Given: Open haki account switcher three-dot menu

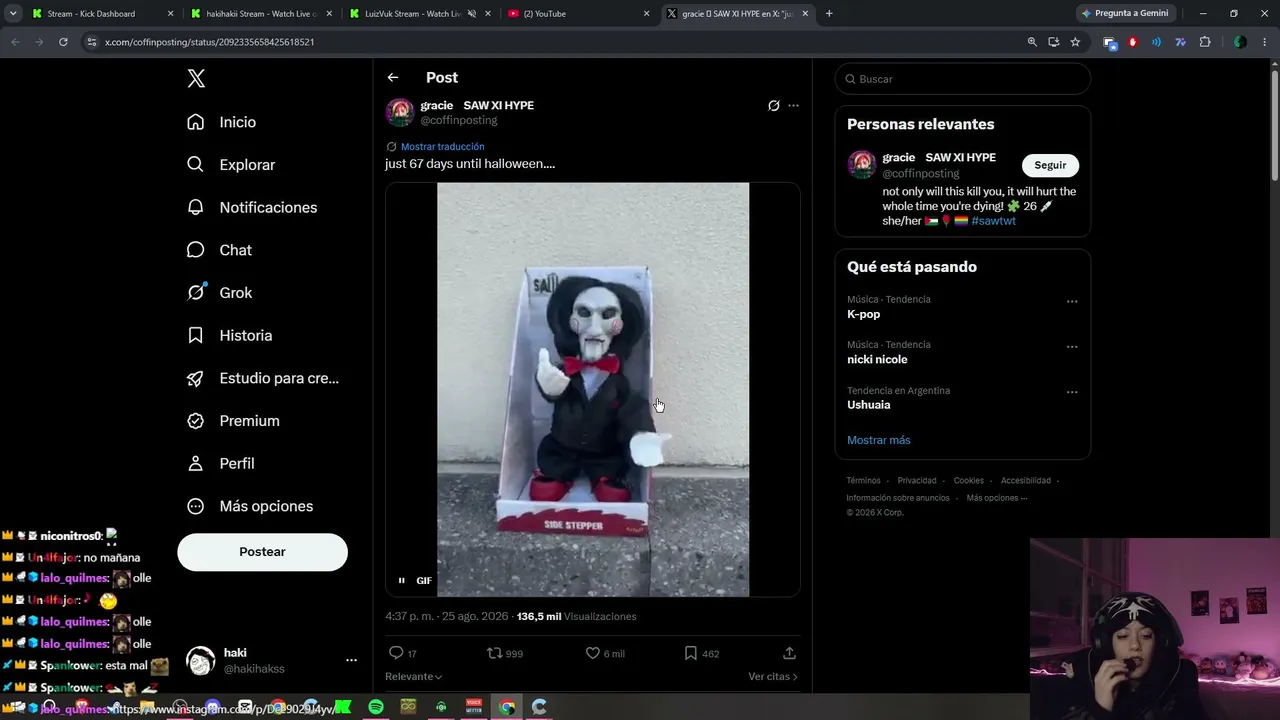Looking at the screenshot, I should 351,661.
